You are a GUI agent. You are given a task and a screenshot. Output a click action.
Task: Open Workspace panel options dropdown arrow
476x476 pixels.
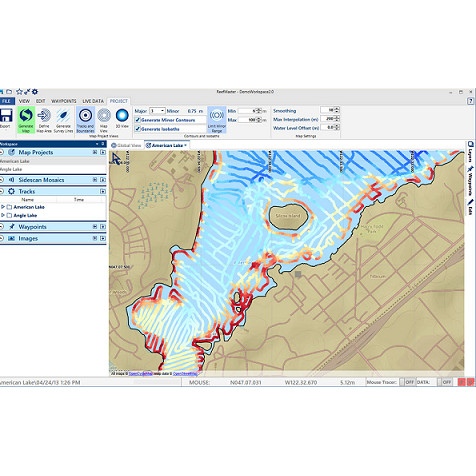point(97,144)
